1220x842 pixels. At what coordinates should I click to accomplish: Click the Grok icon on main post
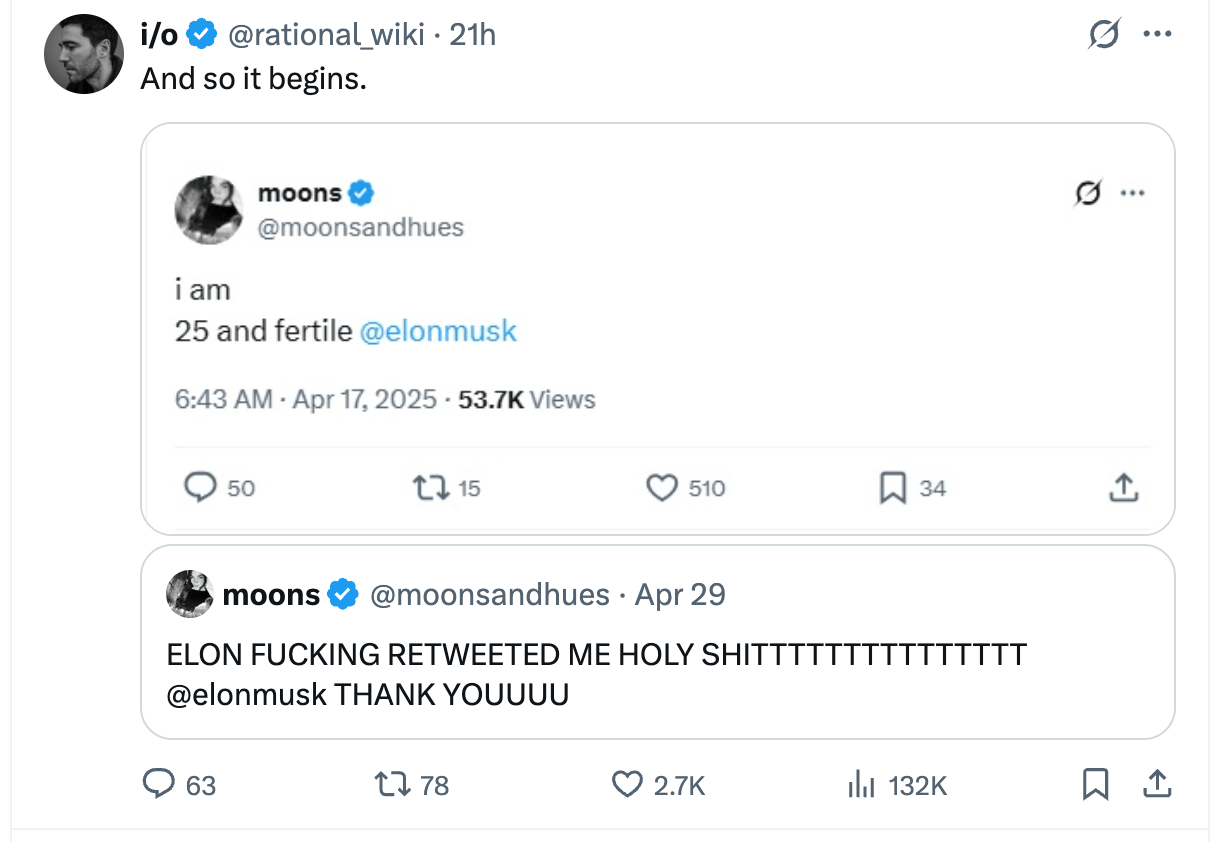pyautogui.click(x=1104, y=36)
